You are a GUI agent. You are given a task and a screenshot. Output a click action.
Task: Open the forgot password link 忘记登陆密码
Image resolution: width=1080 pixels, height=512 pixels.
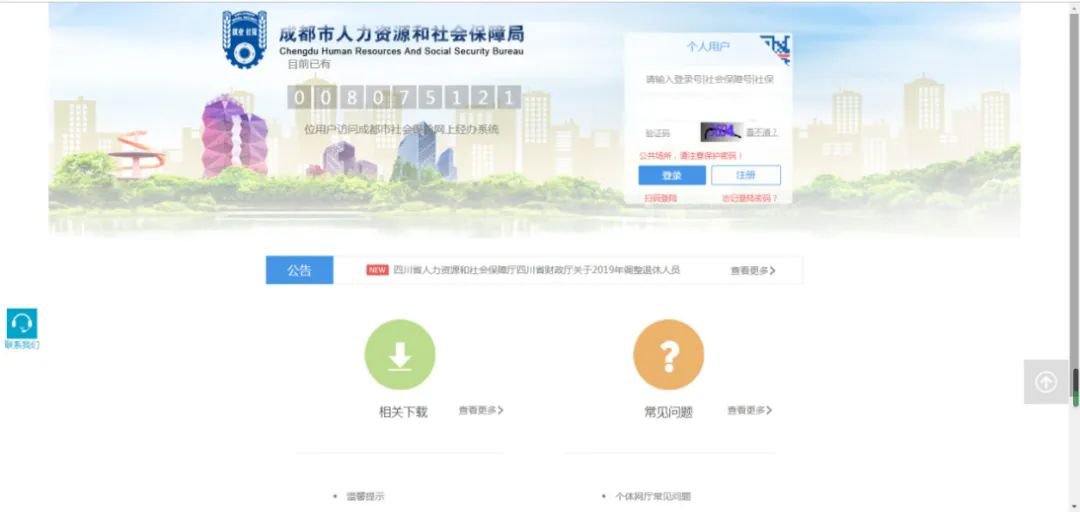[749, 198]
